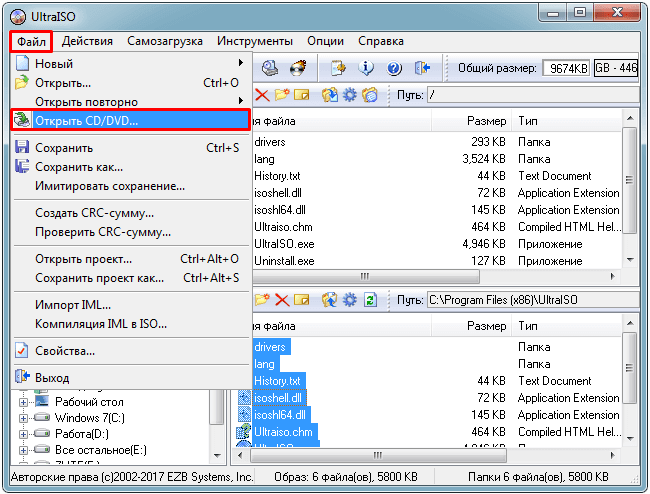Click the isoshell.dll file icon in the local list
Screen dimensions: 650x494
(245, 398)
